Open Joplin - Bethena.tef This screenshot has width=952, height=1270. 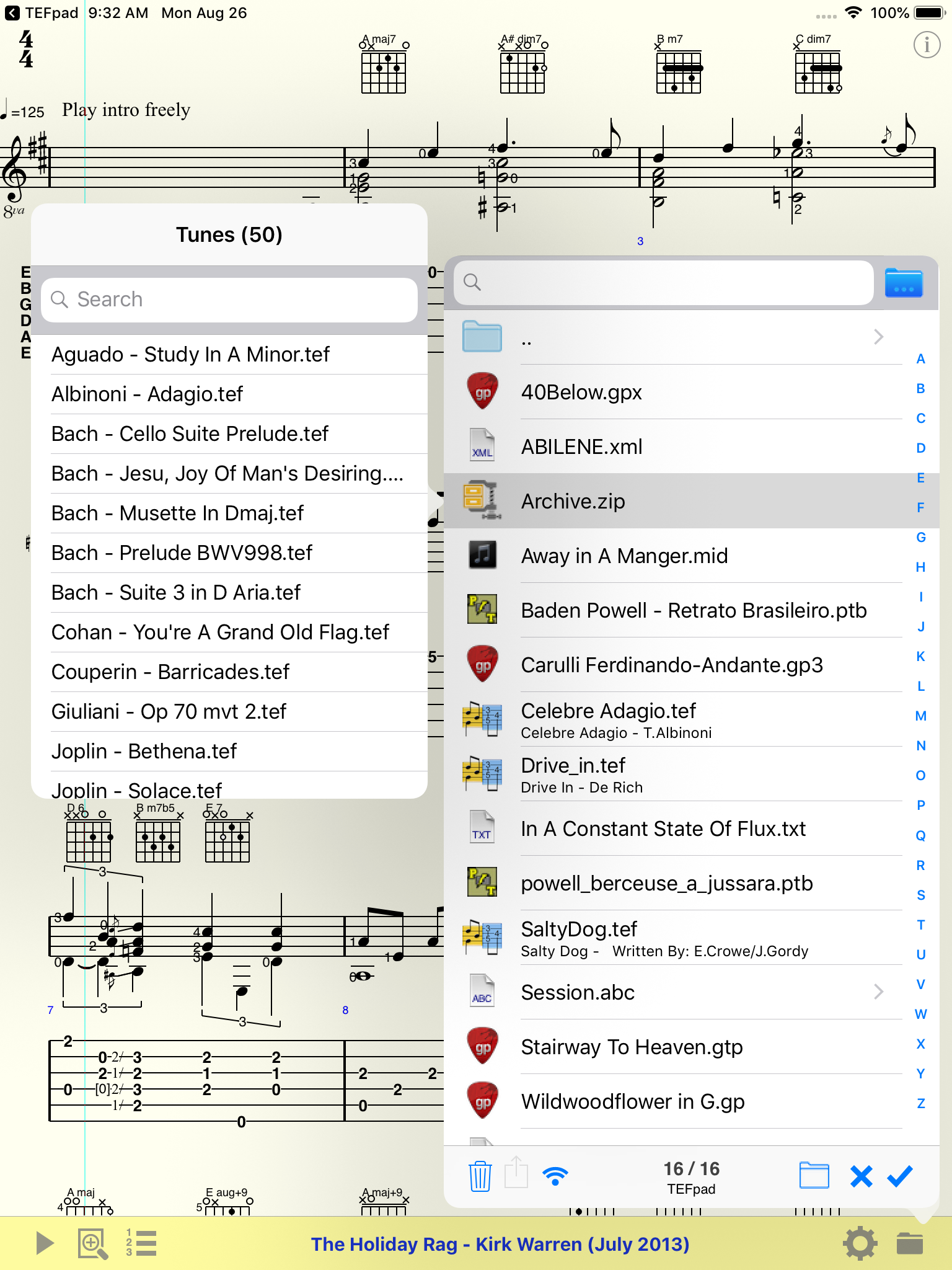coord(229,752)
